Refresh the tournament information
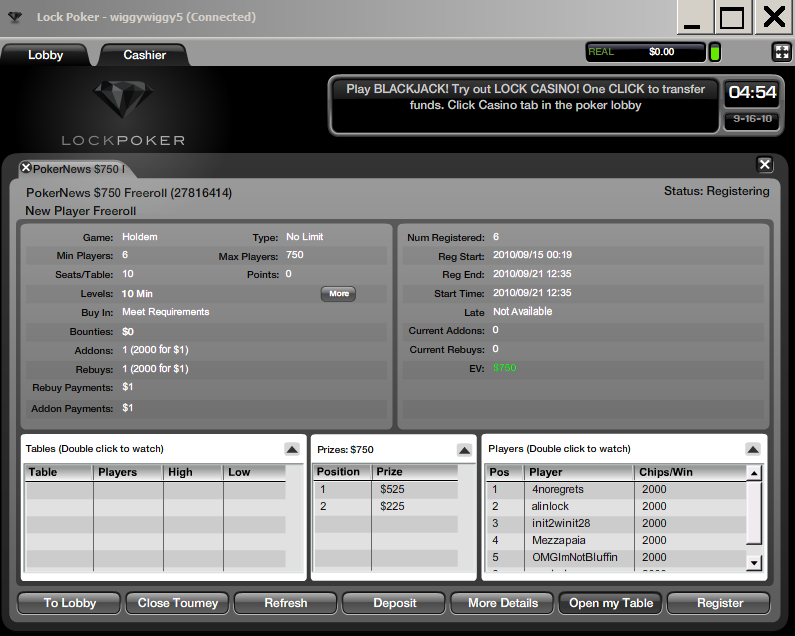Image resolution: width=795 pixels, height=636 pixels. [x=285, y=603]
